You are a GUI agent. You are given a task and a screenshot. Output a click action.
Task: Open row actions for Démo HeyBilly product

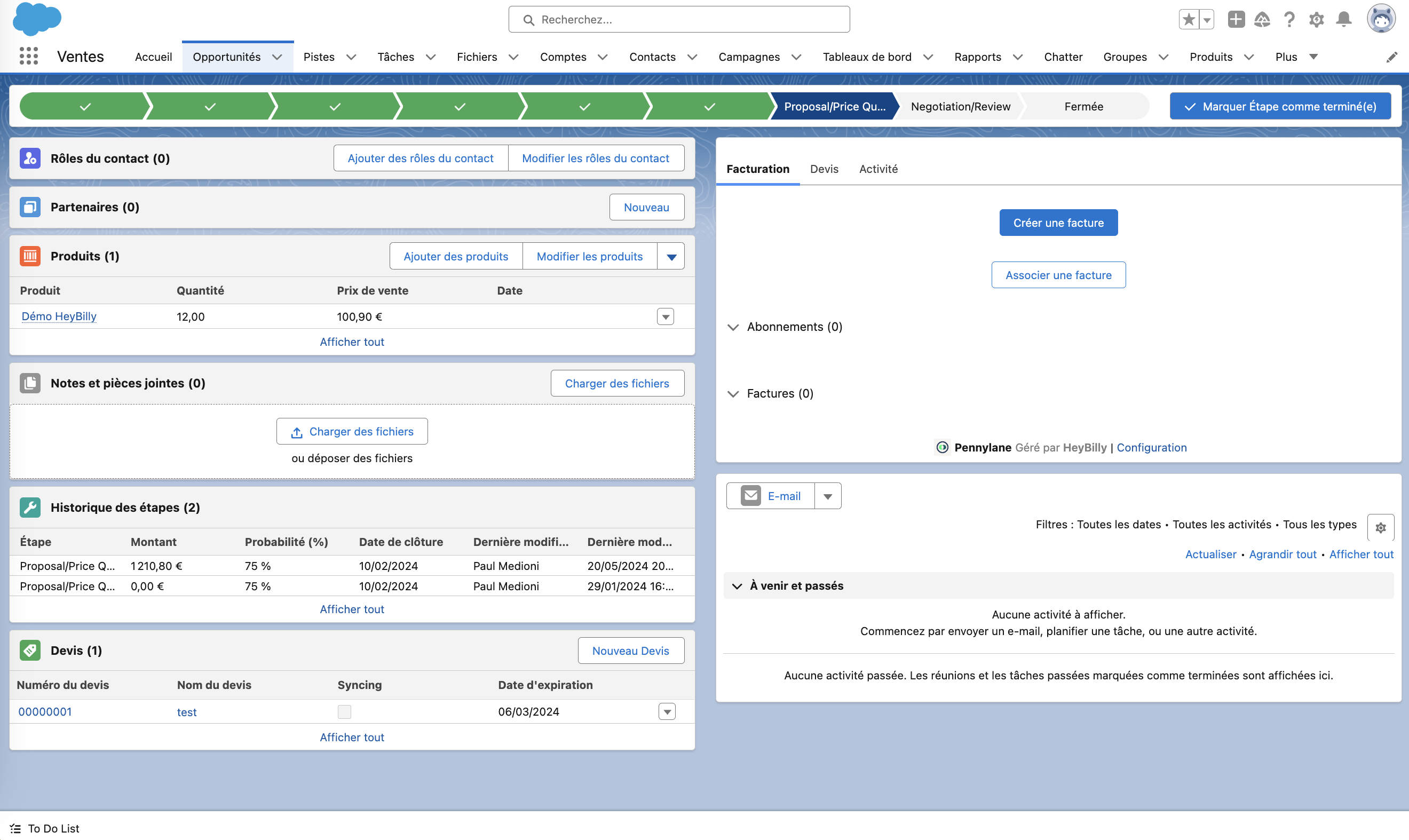[x=665, y=316]
